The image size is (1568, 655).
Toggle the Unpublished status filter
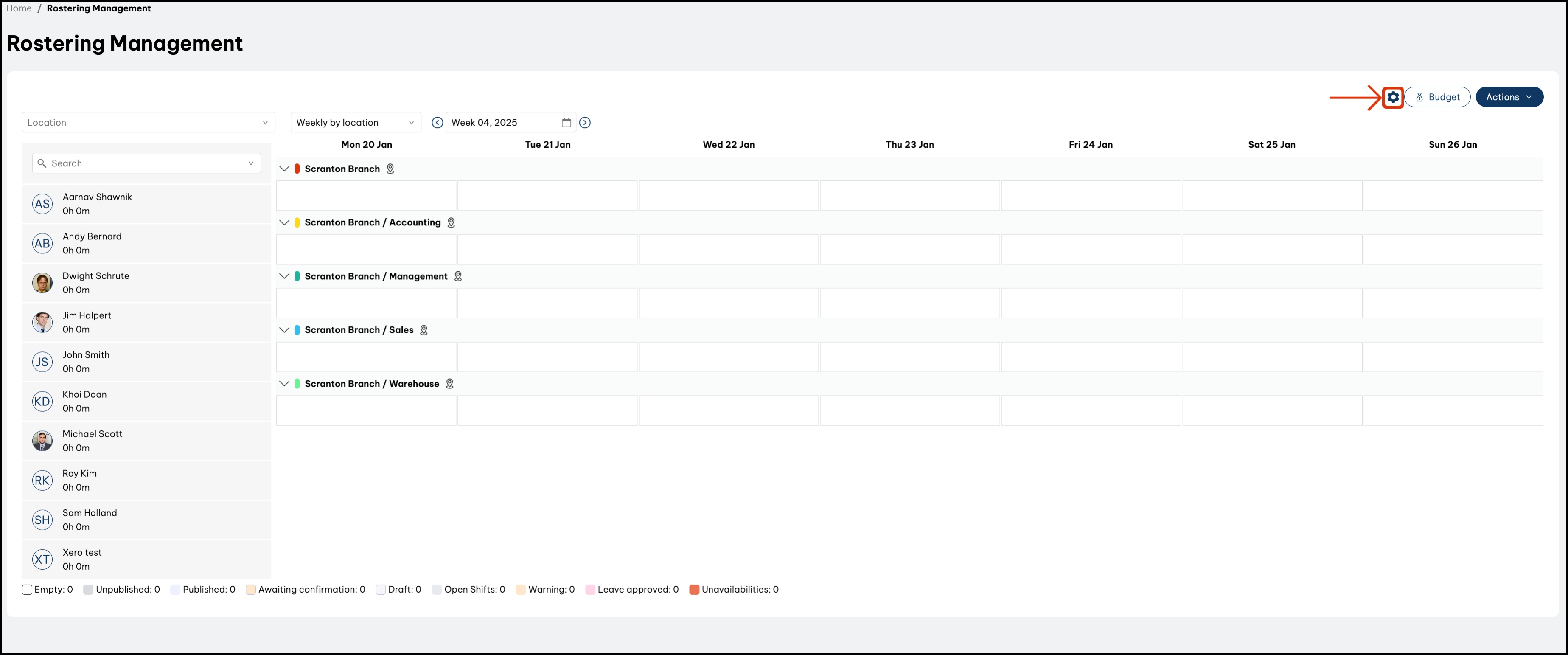coord(88,590)
